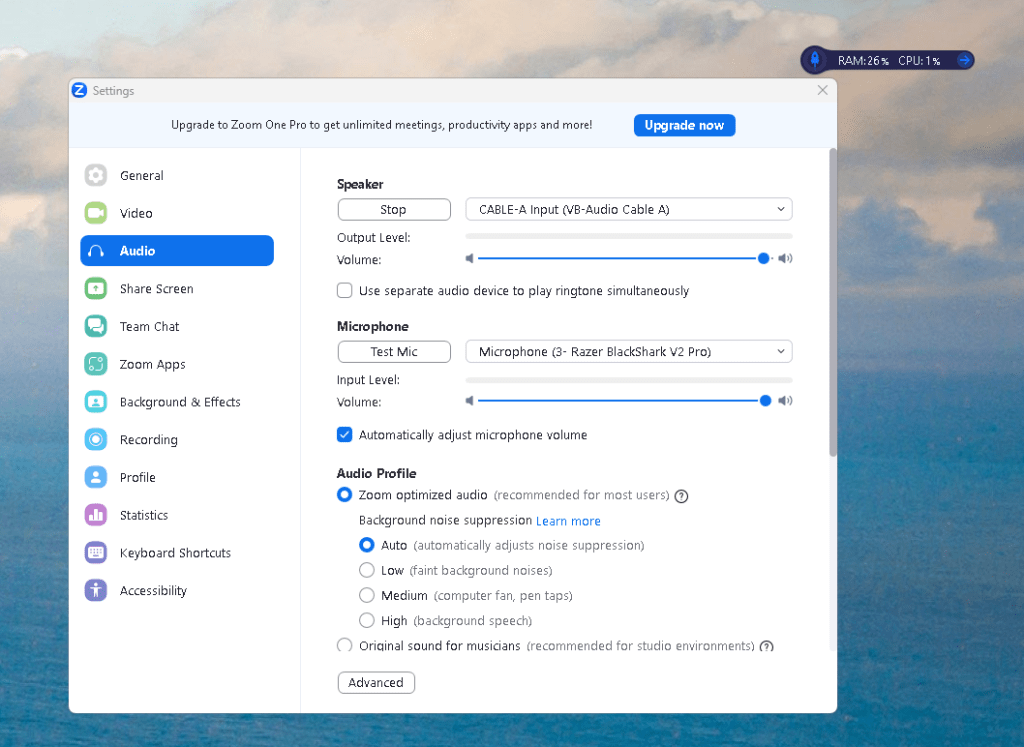Go to Recording settings

(x=177, y=439)
